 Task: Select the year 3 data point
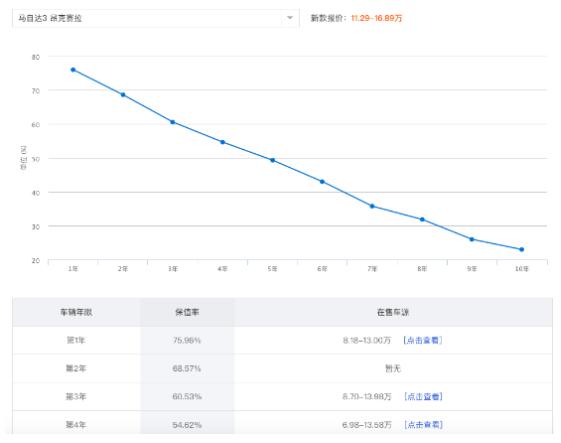point(173,122)
